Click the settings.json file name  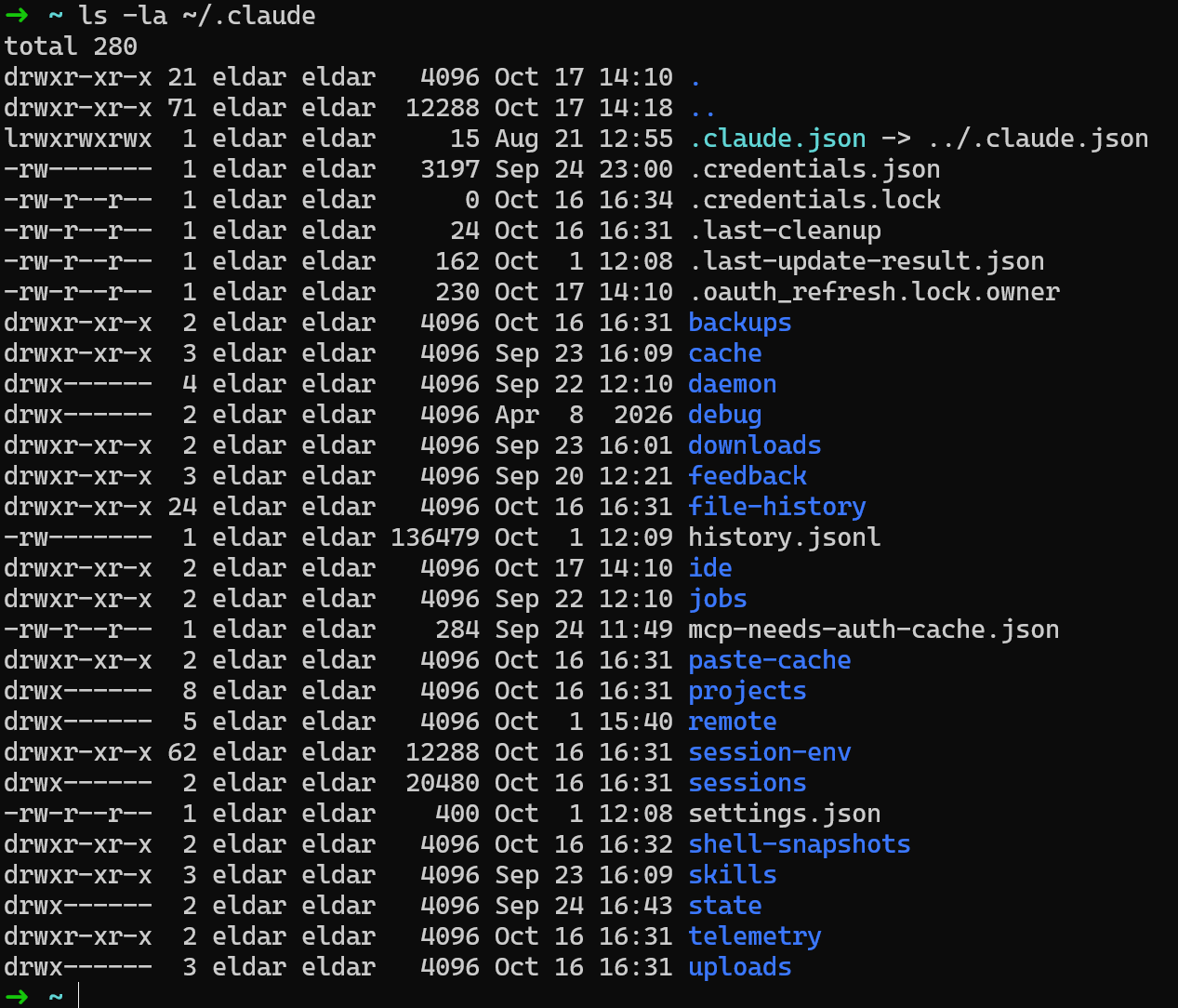(785, 814)
